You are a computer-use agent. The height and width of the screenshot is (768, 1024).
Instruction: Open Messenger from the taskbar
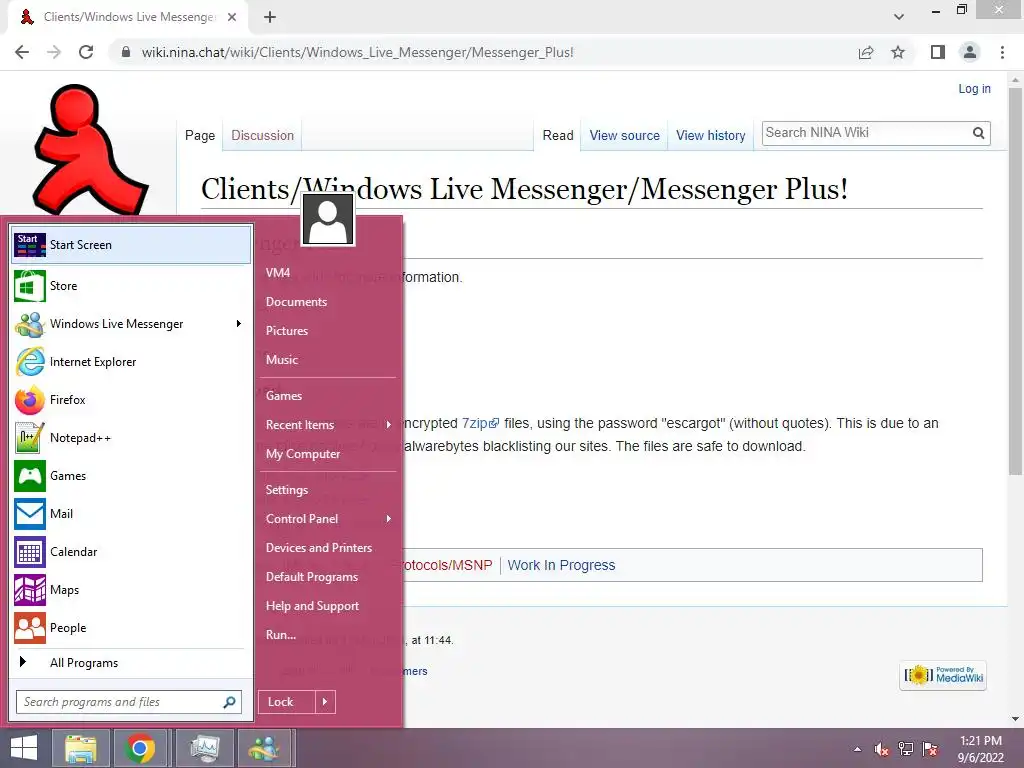(x=264, y=748)
